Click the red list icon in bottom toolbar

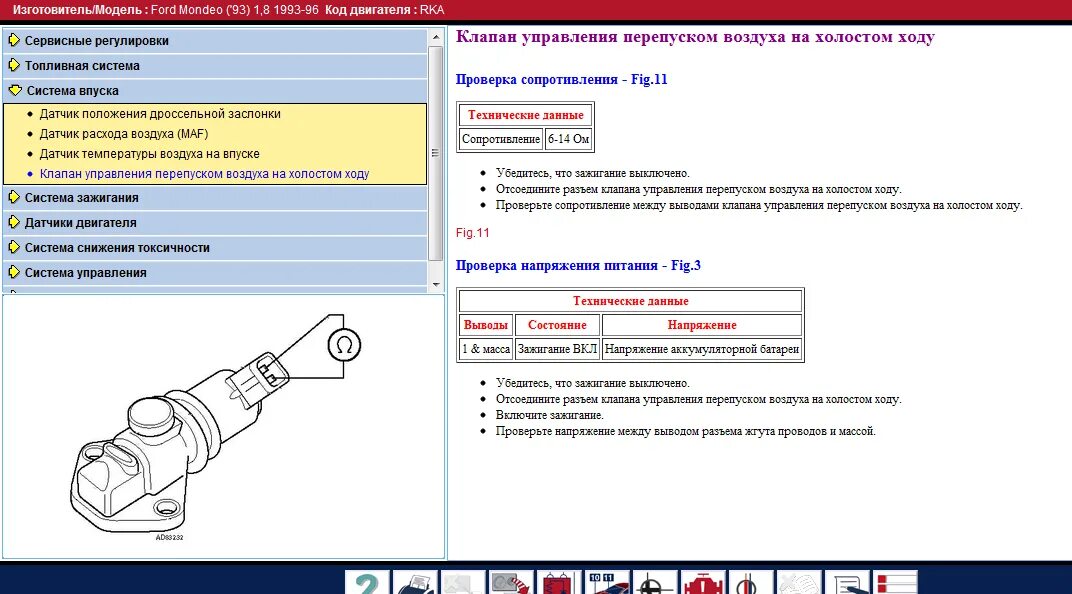[895, 582]
